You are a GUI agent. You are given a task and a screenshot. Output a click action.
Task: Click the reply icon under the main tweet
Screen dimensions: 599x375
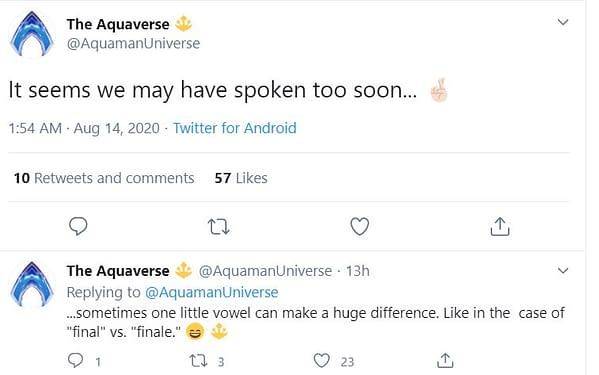click(78, 226)
